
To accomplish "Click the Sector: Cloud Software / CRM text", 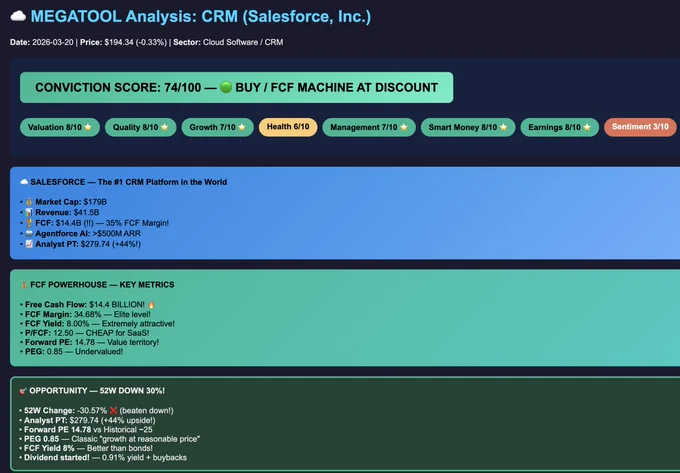I will click(228, 42).
